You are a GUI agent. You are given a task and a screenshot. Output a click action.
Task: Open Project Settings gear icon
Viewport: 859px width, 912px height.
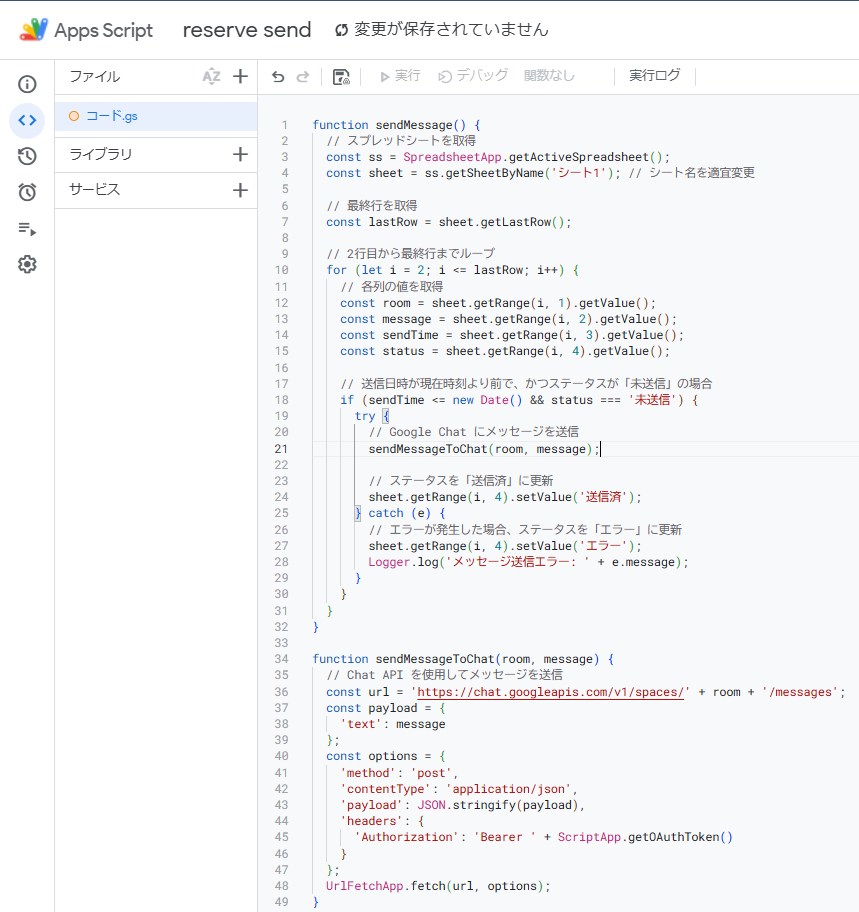click(x=27, y=265)
